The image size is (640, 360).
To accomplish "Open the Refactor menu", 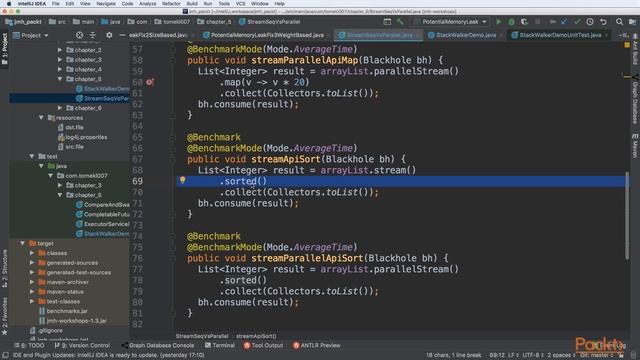I will click(x=171, y=4).
